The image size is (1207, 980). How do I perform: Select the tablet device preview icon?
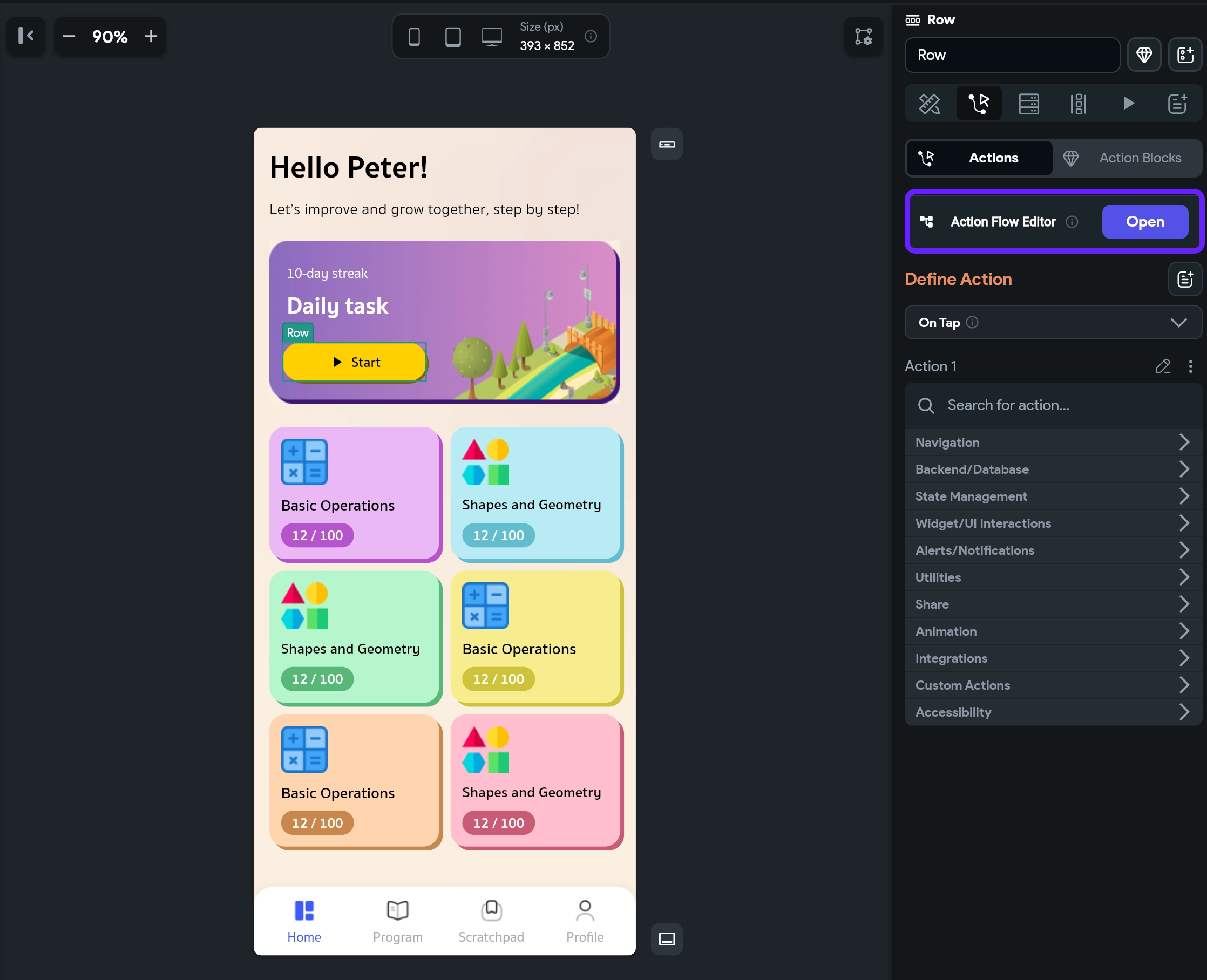[x=453, y=37]
